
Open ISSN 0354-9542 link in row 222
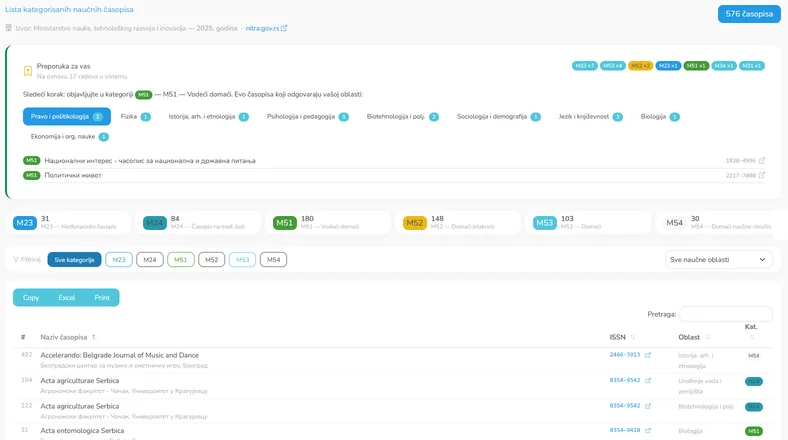click(625, 406)
